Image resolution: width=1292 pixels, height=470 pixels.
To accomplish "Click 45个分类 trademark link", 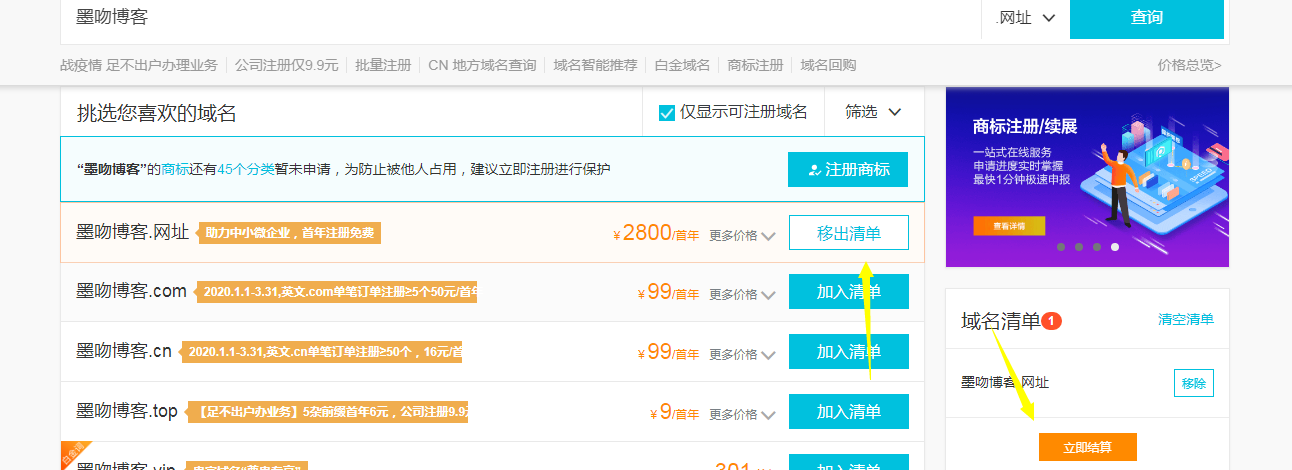I will click(246, 169).
